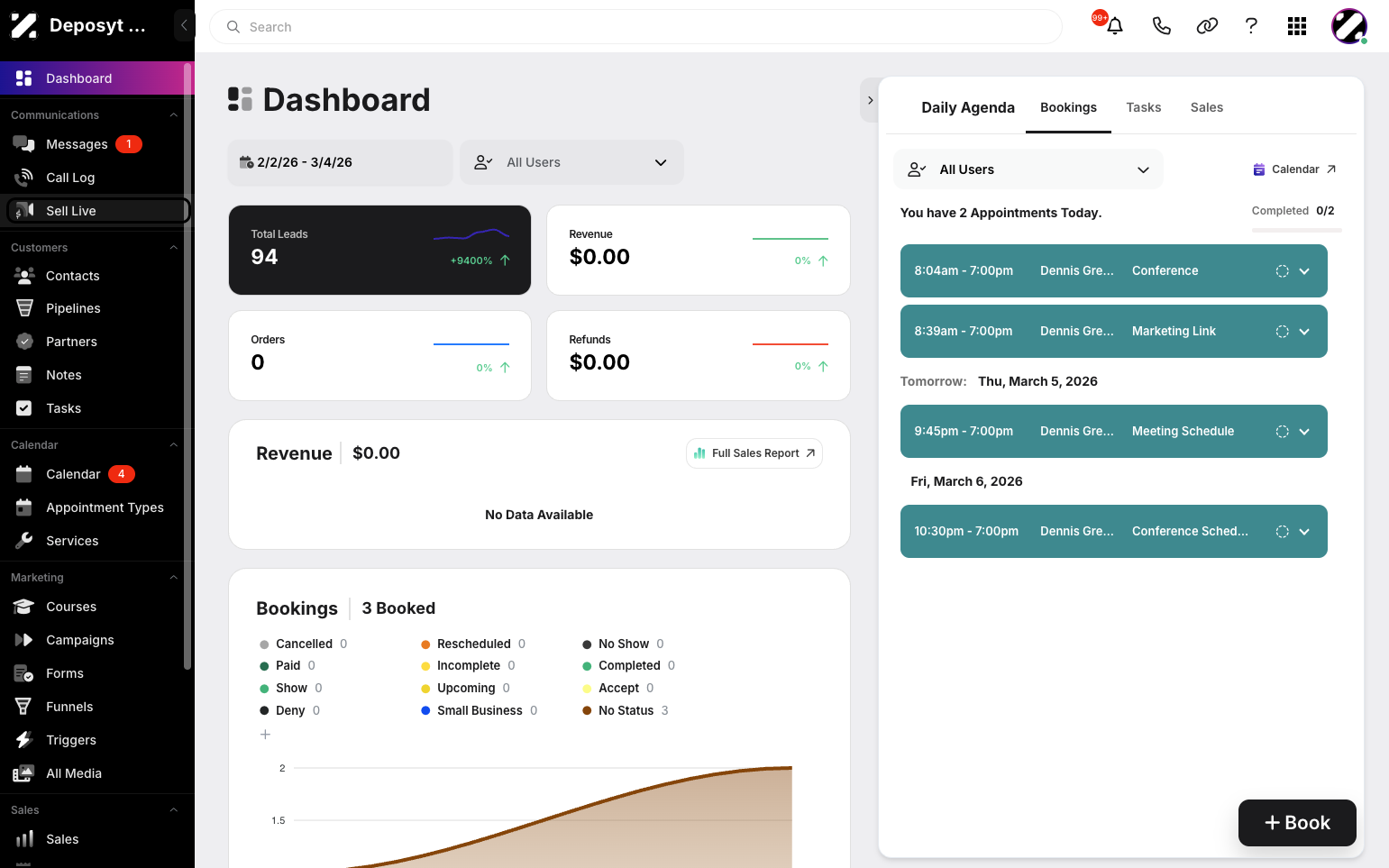Collapse the sidebar with the arrow button
This screenshot has height=868, width=1389.
[x=184, y=25]
